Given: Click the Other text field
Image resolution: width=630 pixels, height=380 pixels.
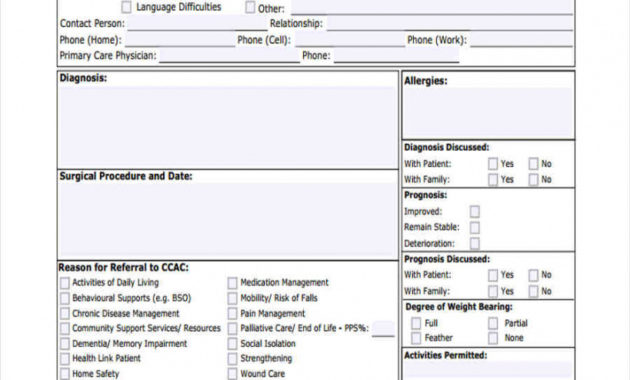Looking at the screenshot, I should [432, 7].
